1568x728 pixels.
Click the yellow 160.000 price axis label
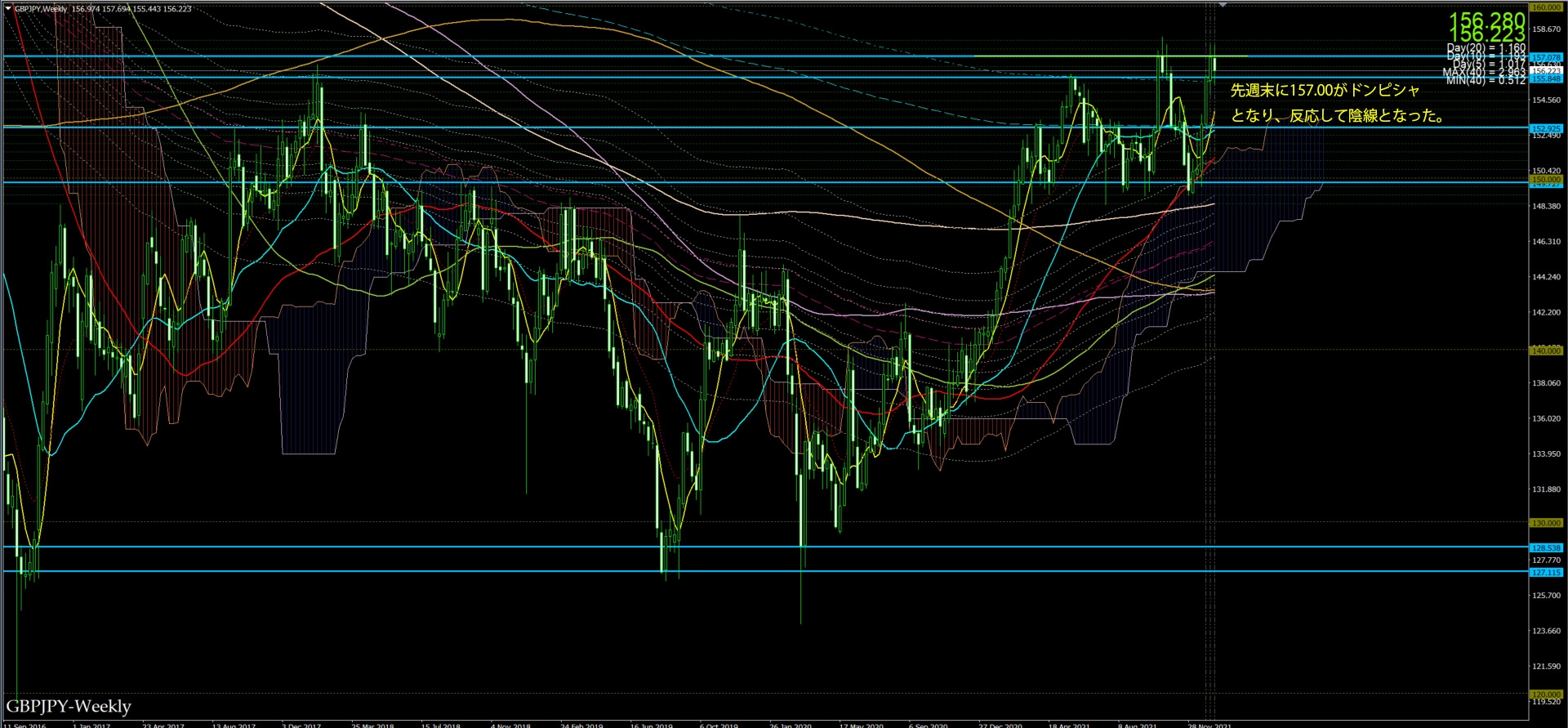(x=1546, y=7)
